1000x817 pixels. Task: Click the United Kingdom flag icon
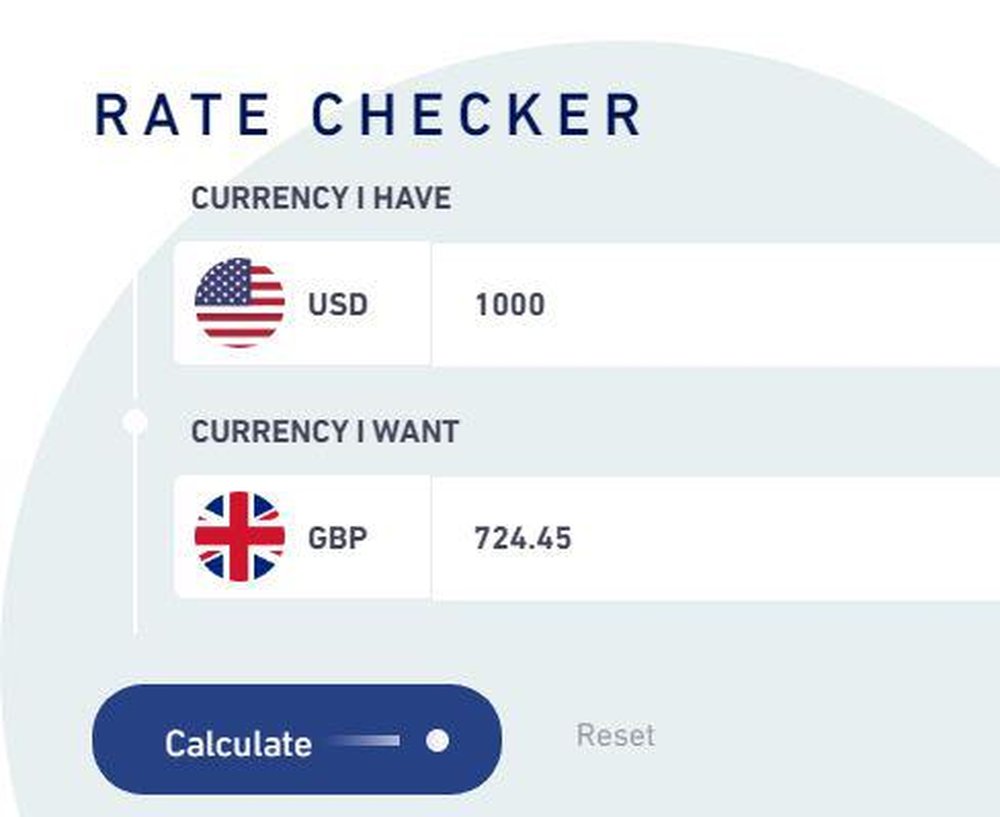point(239,537)
